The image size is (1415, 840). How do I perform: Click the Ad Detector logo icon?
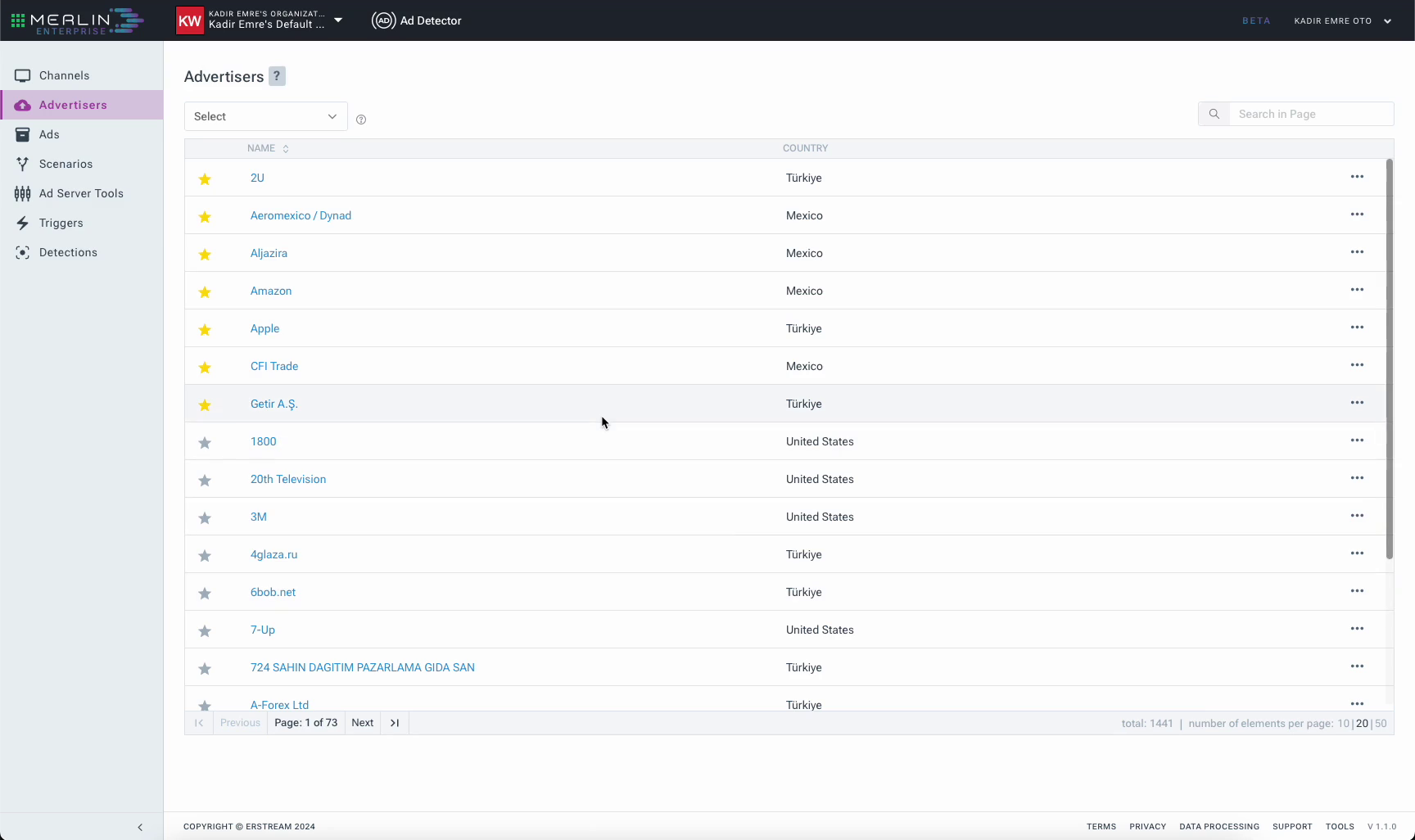383,20
